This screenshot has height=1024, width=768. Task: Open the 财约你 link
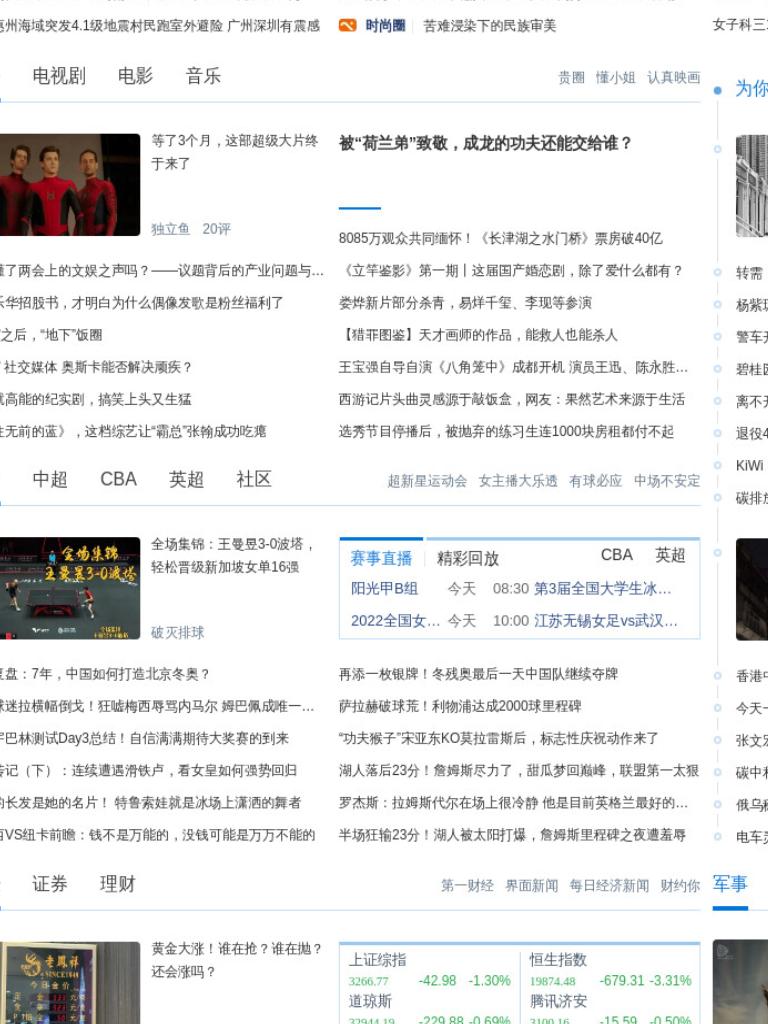click(x=680, y=886)
